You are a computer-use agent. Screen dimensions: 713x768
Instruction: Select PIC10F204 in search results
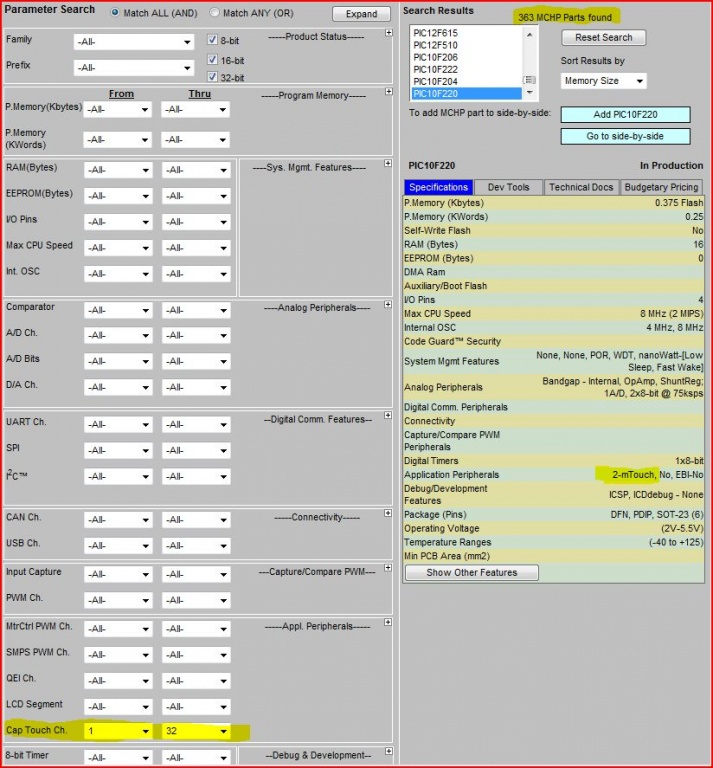466,81
